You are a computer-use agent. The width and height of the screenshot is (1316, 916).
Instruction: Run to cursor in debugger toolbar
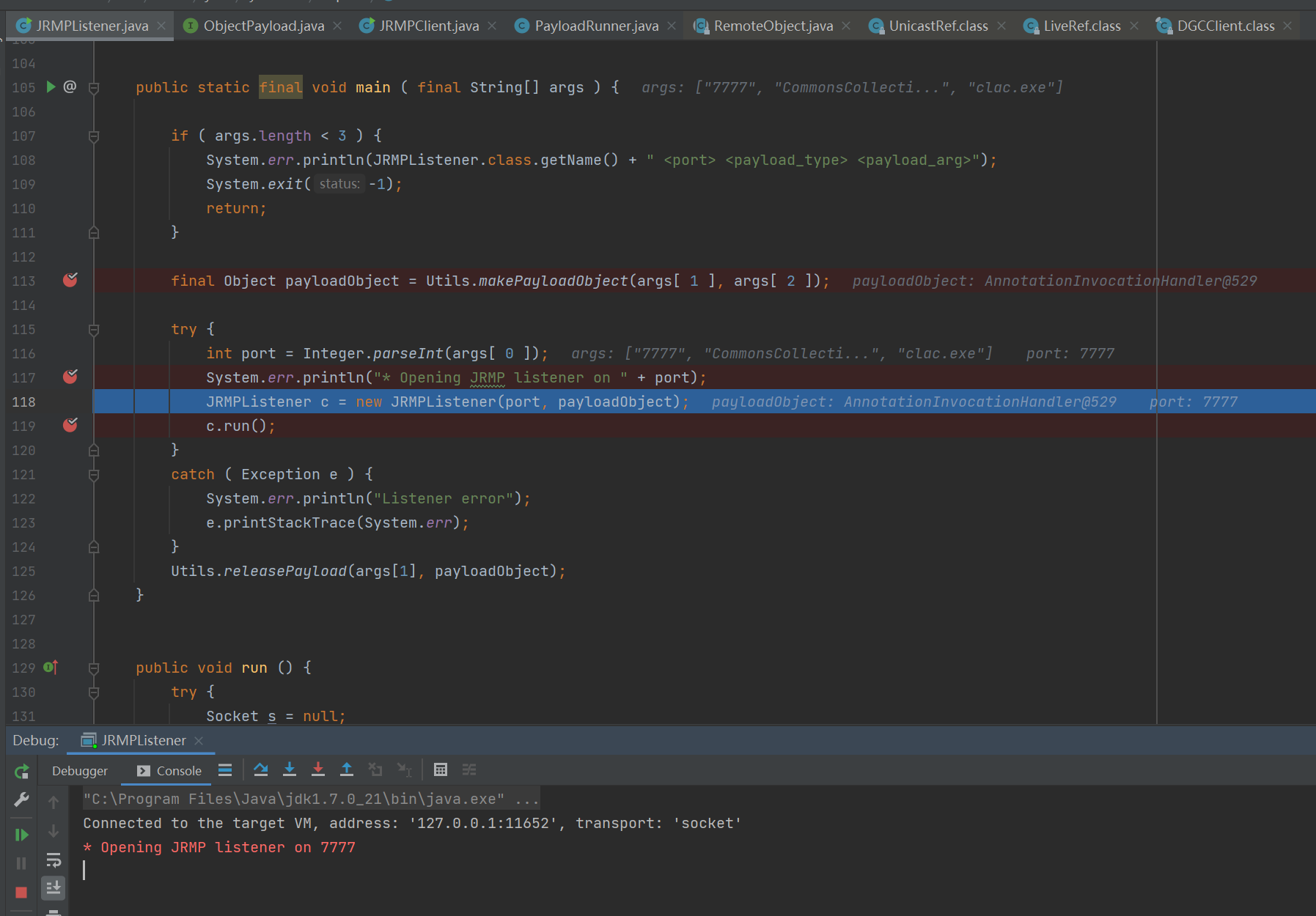point(405,769)
